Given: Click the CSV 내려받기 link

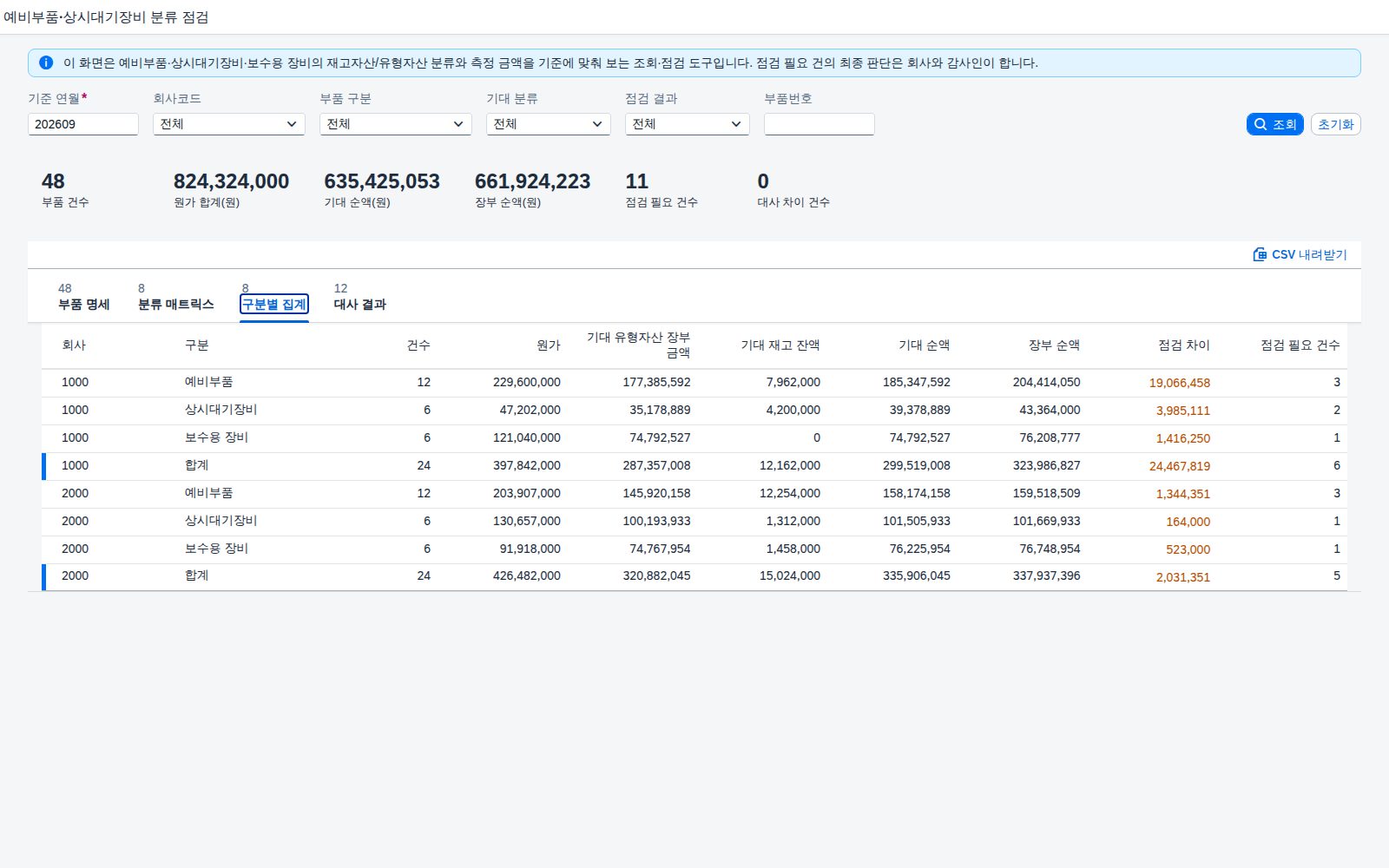Looking at the screenshot, I should (x=1300, y=254).
